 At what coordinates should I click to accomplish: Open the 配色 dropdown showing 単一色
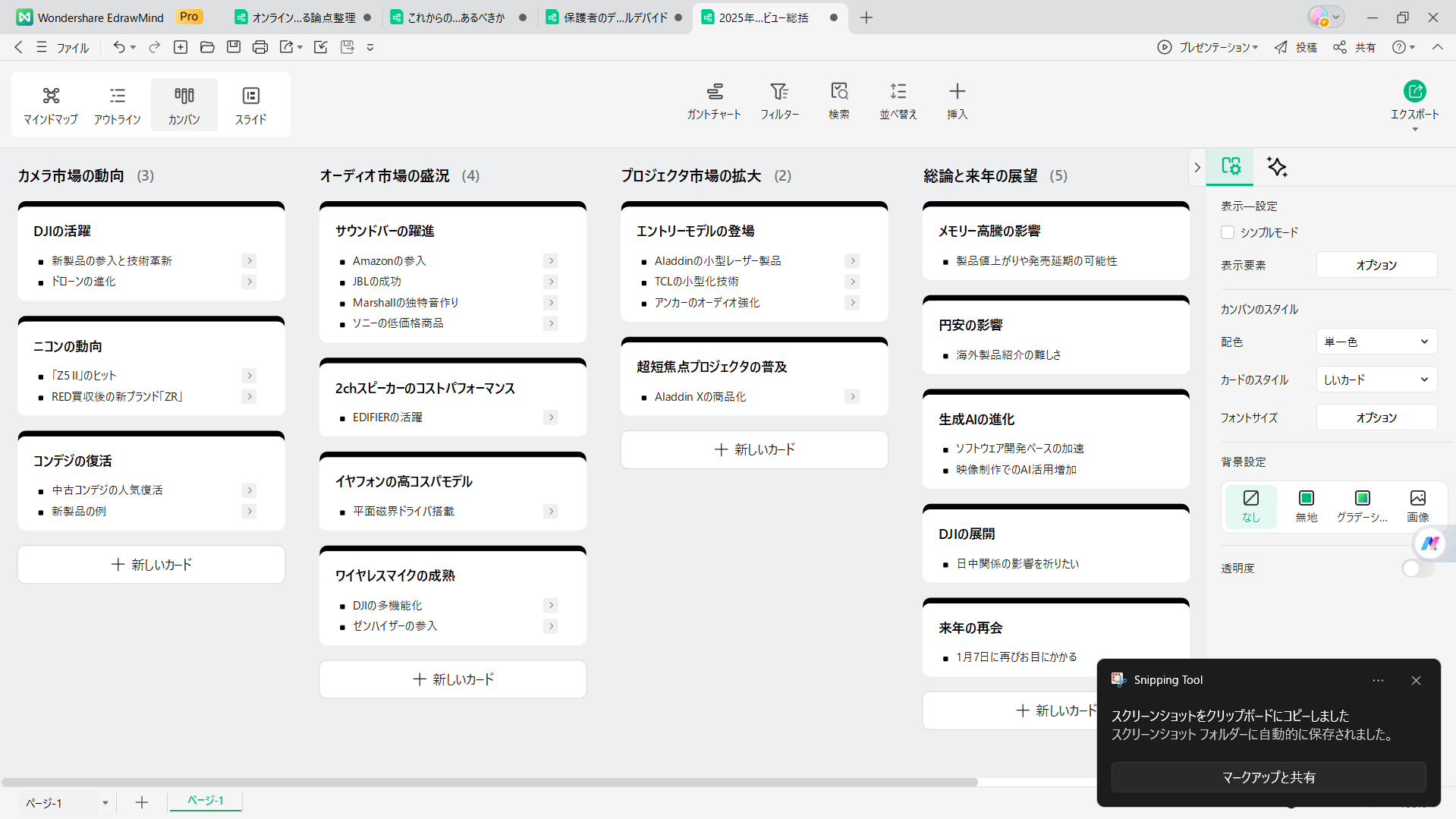1376,342
